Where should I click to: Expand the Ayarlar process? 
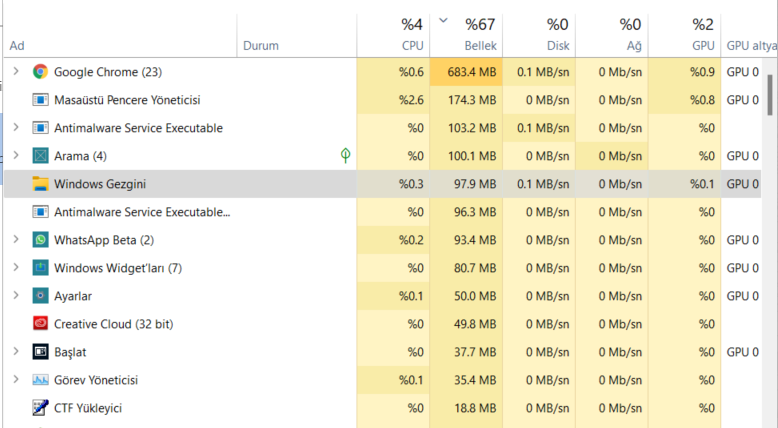16,296
